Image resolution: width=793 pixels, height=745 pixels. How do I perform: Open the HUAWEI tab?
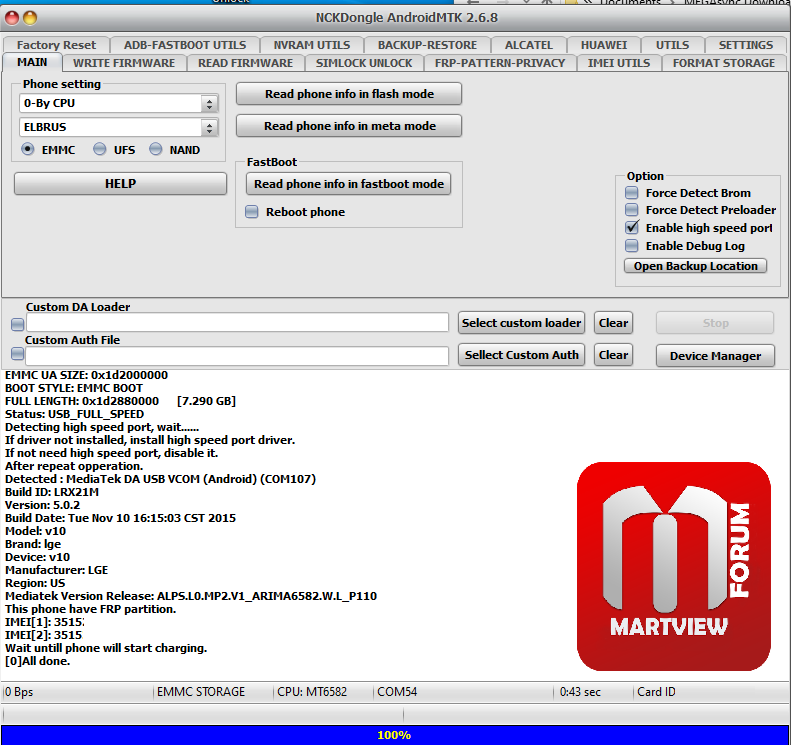tap(604, 45)
